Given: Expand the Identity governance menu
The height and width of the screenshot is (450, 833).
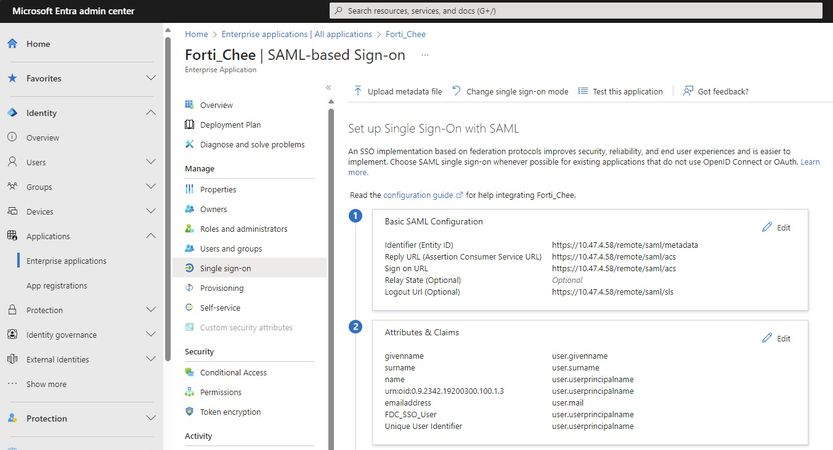Looking at the screenshot, I should coord(151,335).
